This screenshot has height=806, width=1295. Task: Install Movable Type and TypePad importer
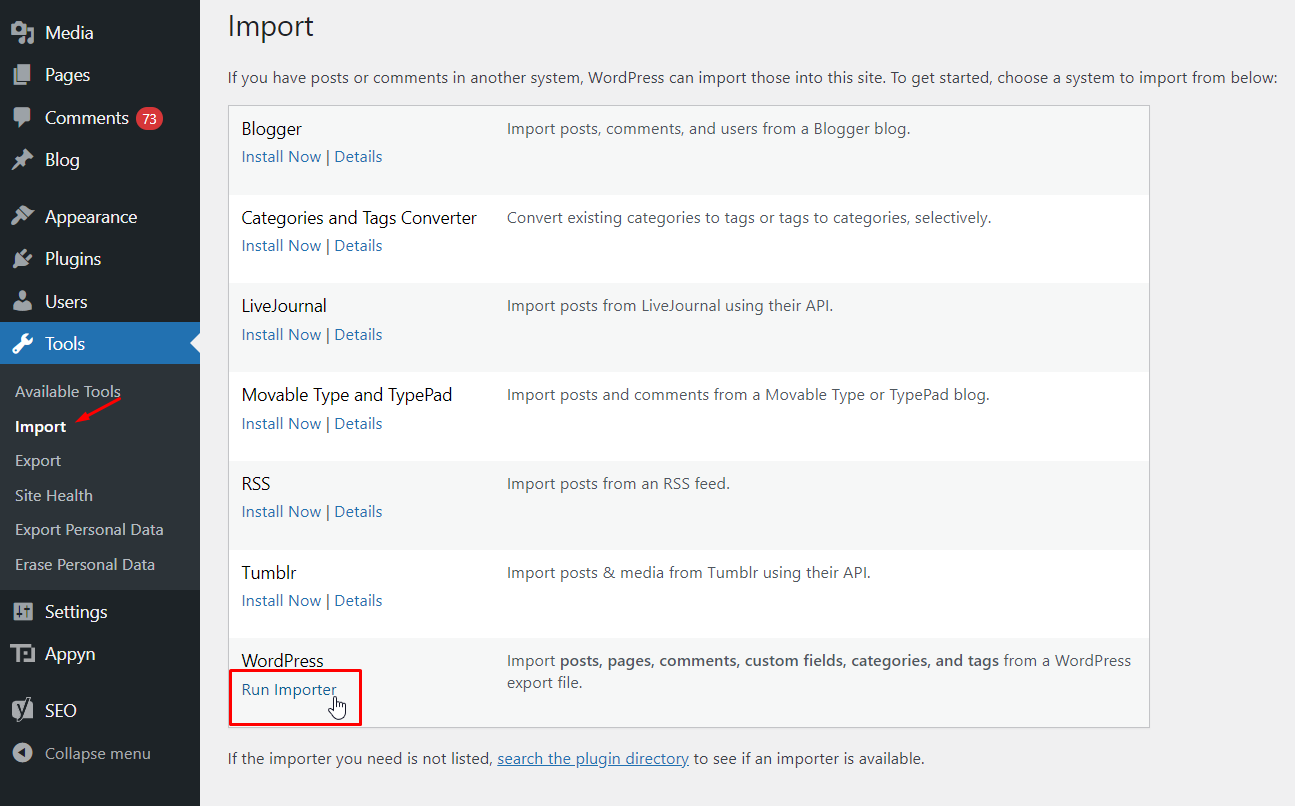pos(282,424)
